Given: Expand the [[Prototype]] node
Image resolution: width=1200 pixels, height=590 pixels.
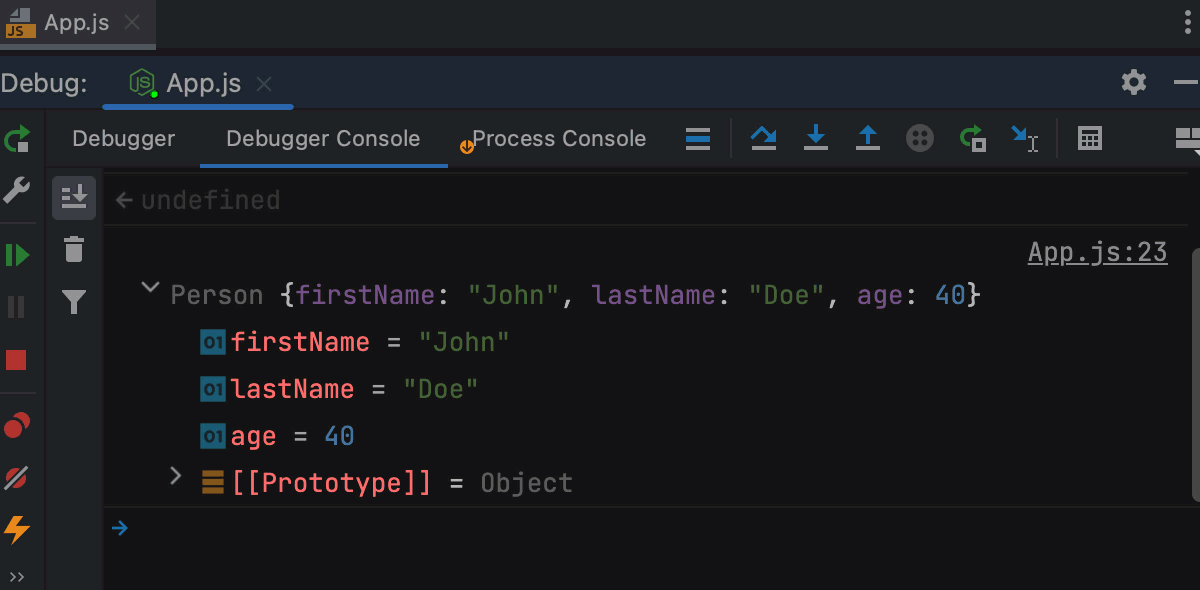Looking at the screenshot, I should point(176,476).
